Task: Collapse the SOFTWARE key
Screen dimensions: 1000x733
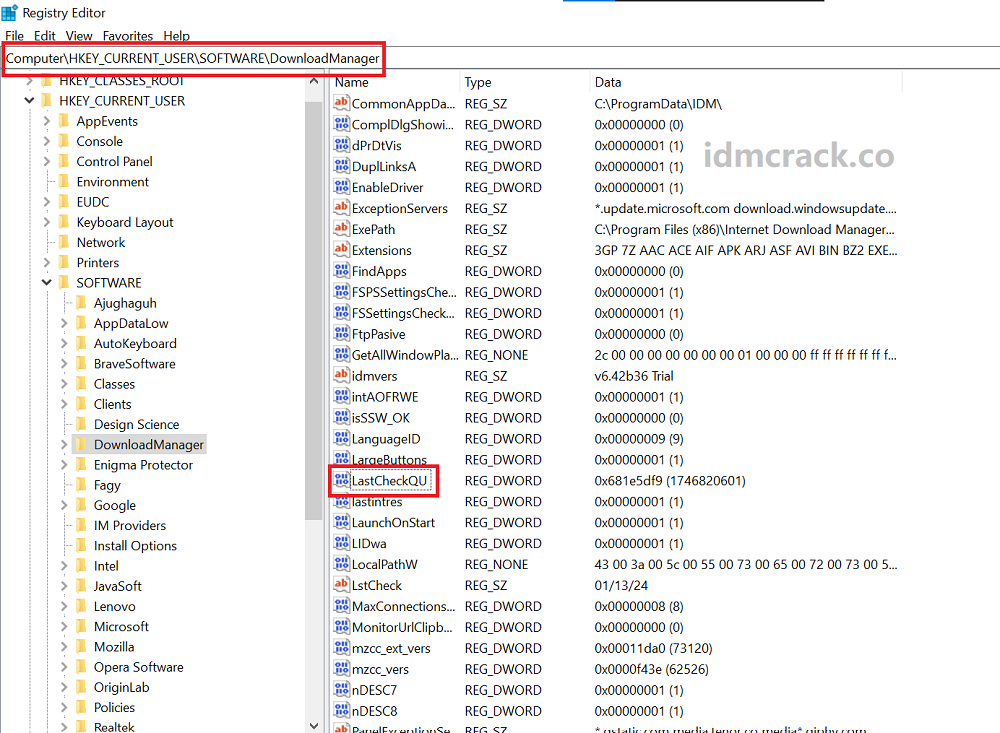Action: click(x=47, y=282)
